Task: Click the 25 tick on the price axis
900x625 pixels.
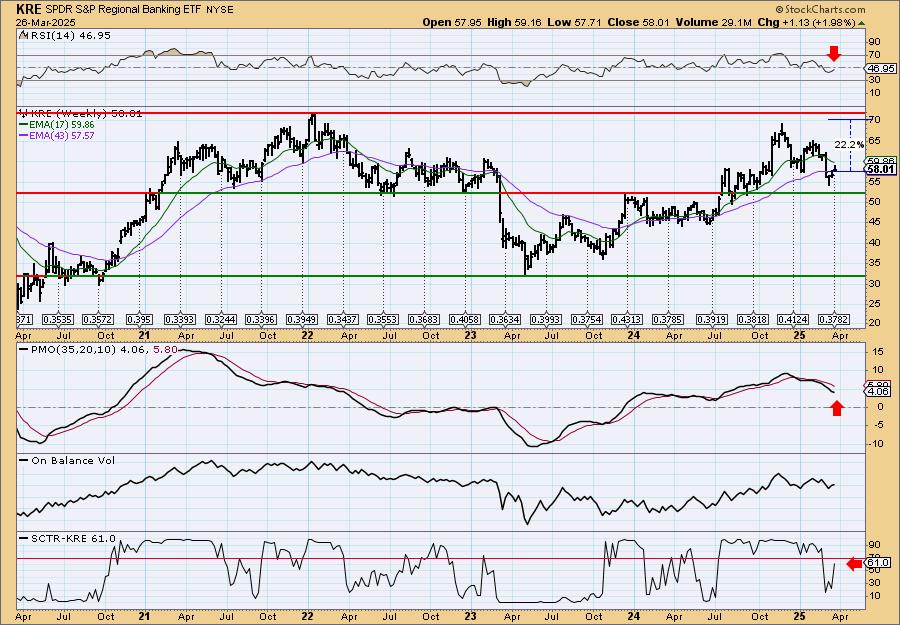Action: click(874, 302)
